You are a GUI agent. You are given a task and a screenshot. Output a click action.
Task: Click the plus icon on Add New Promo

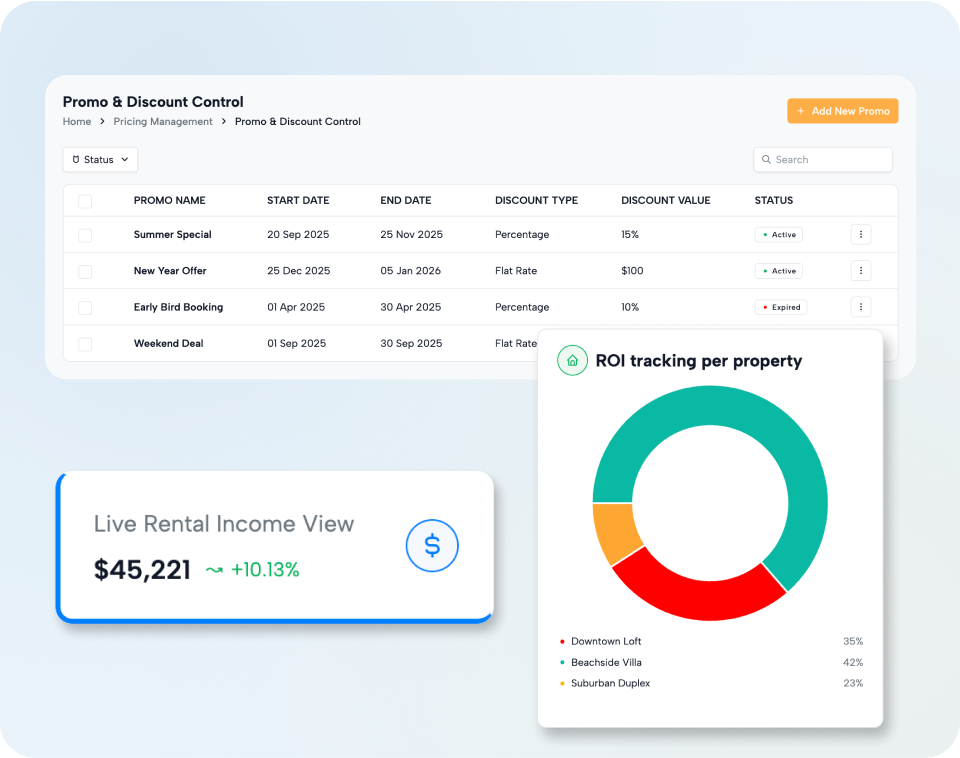[x=801, y=111]
